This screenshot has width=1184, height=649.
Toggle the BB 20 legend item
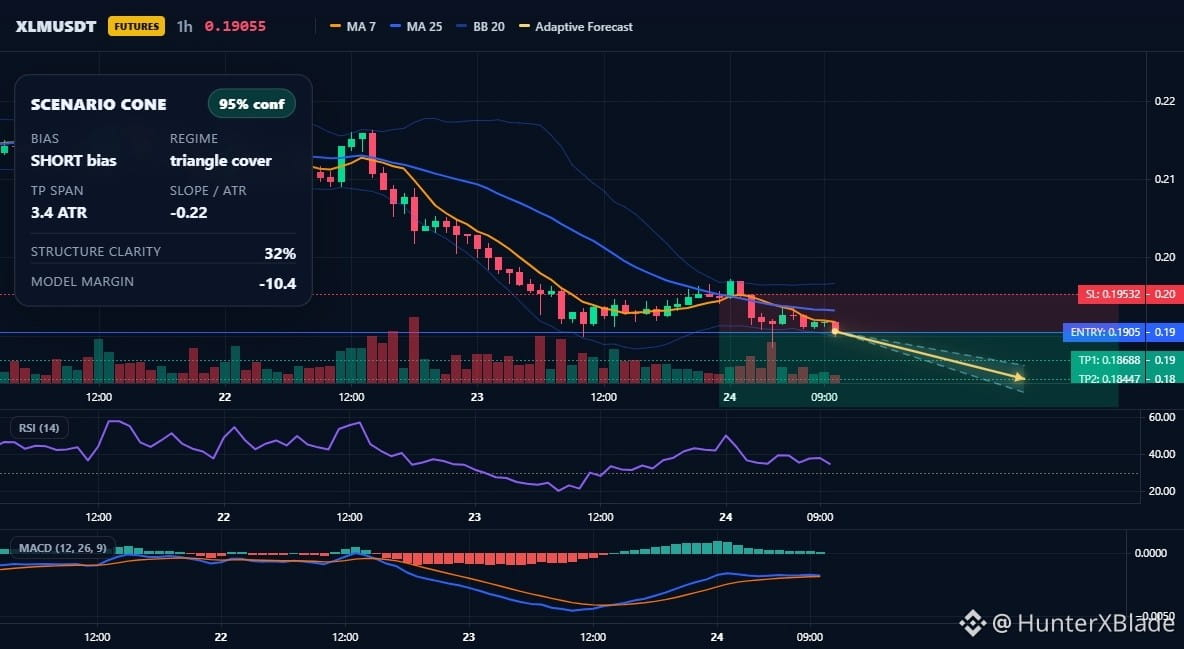point(480,26)
